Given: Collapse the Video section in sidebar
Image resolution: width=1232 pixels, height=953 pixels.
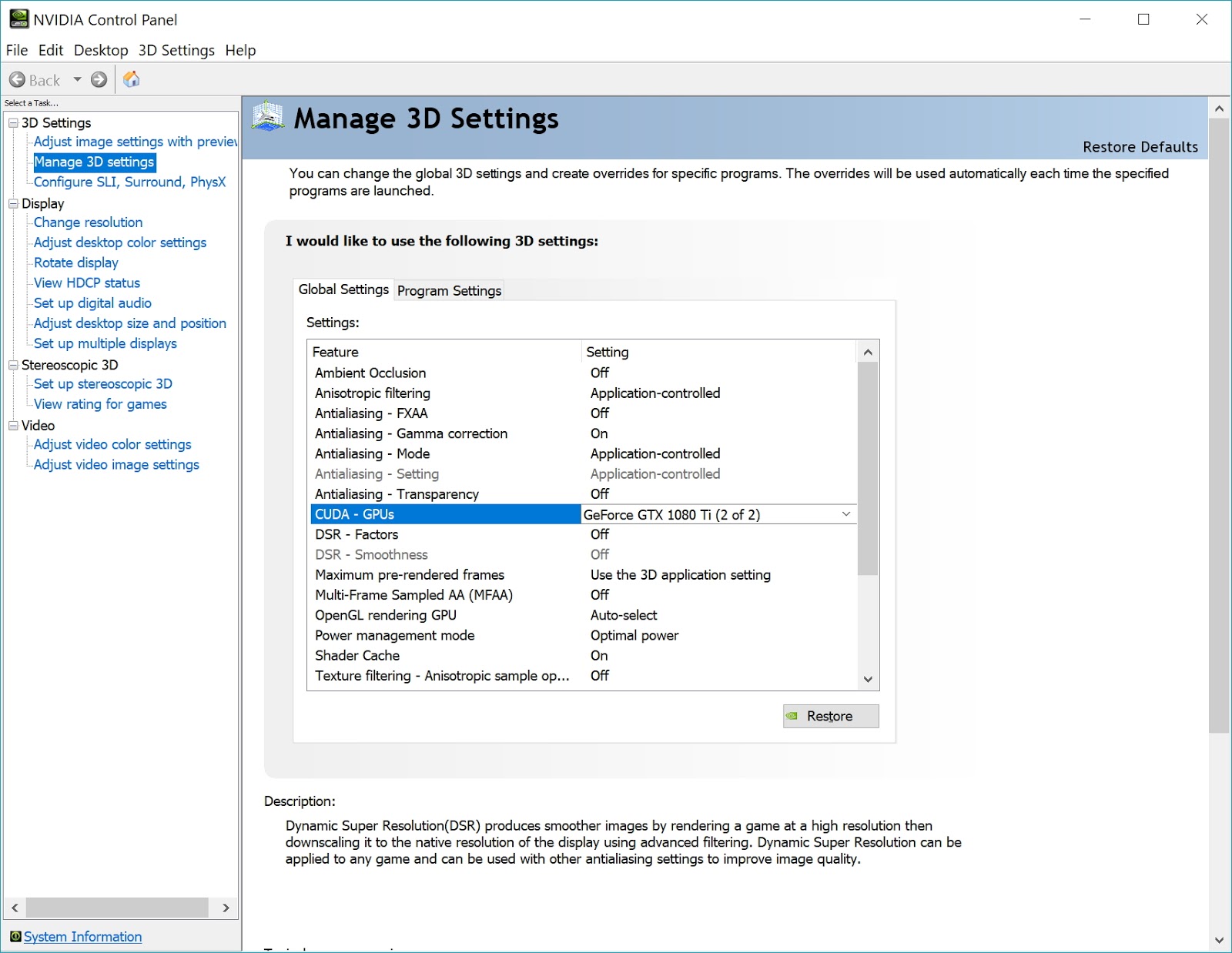Looking at the screenshot, I should click(x=12, y=425).
